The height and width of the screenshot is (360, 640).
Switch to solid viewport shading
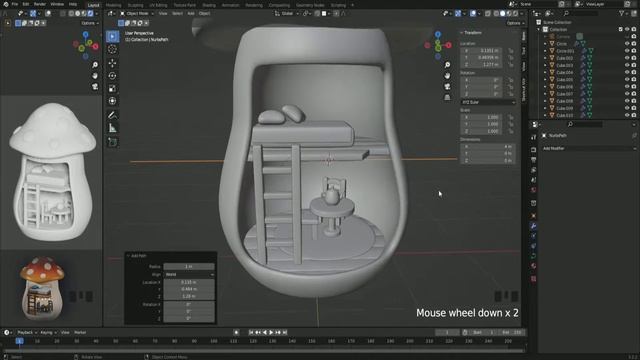503,13
